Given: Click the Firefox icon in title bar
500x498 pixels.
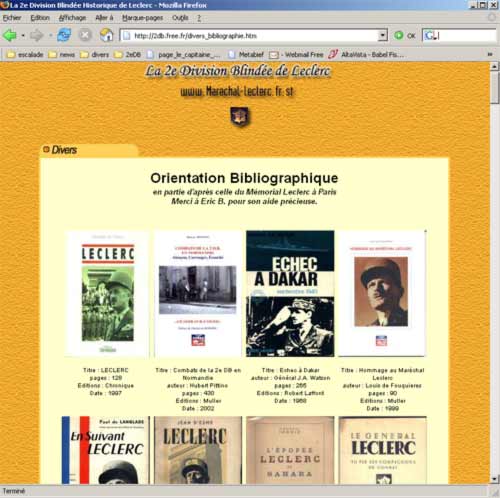Looking at the screenshot, I should 5,5.
